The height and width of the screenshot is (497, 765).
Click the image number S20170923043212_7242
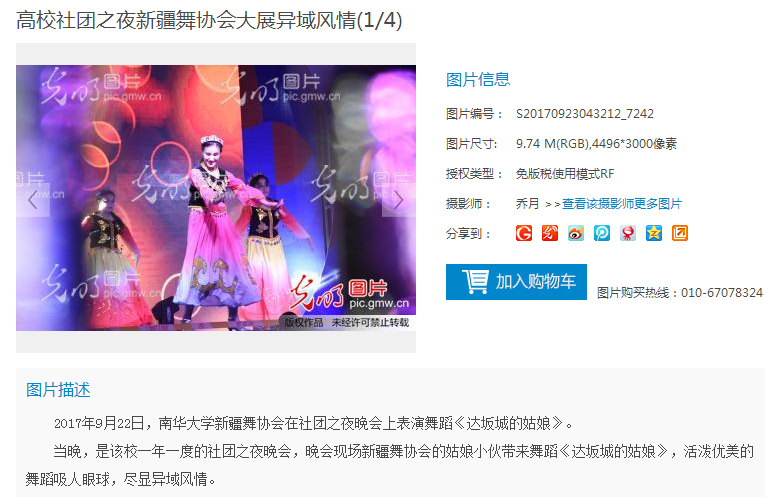[584, 114]
